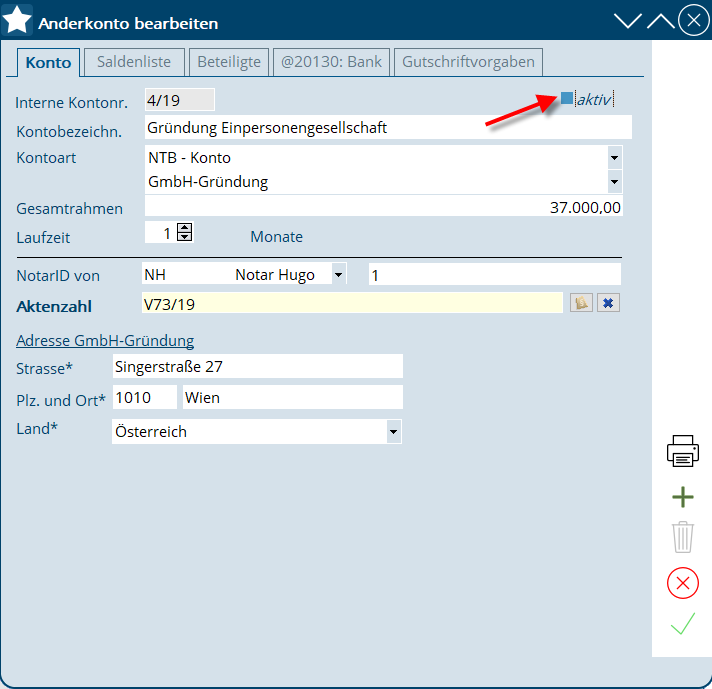This screenshot has height=689, width=712.
Task: Click the printer icon
Action: pyautogui.click(x=682, y=451)
